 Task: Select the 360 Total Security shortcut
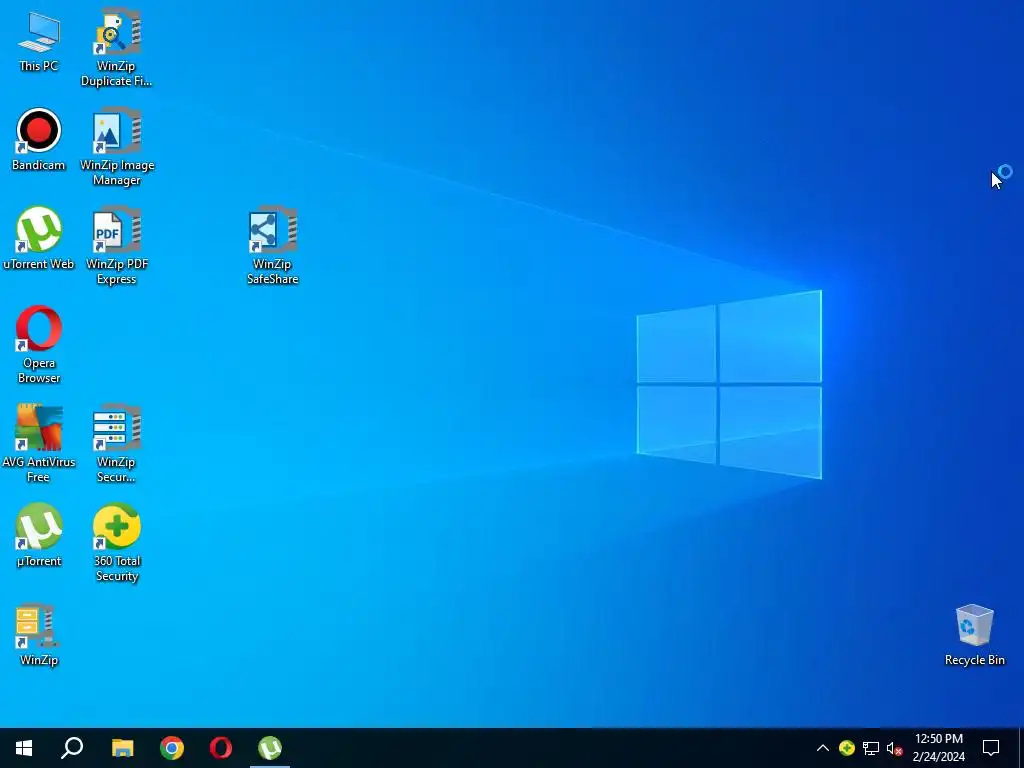(x=117, y=543)
